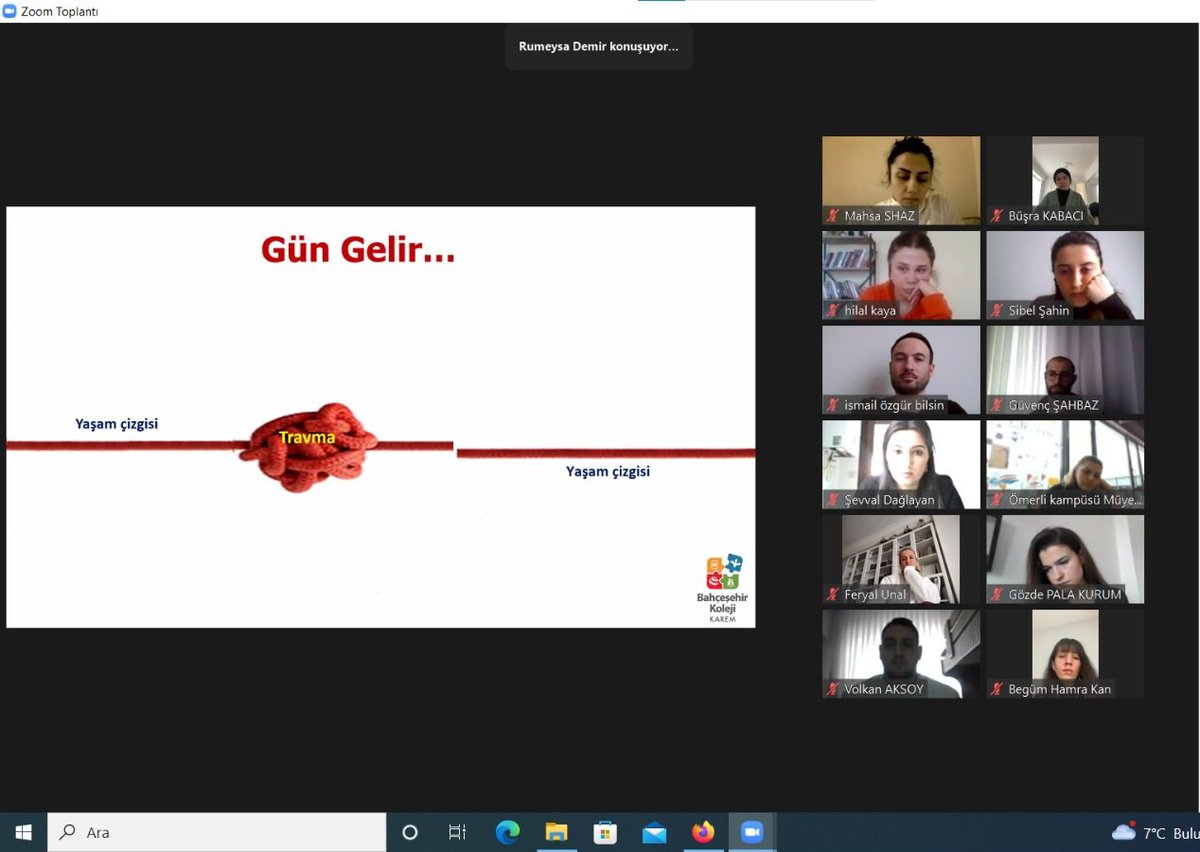Click muted mic icon on ismail özgür bilsin
Viewport: 1200px width, 852px height.
(832, 405)
